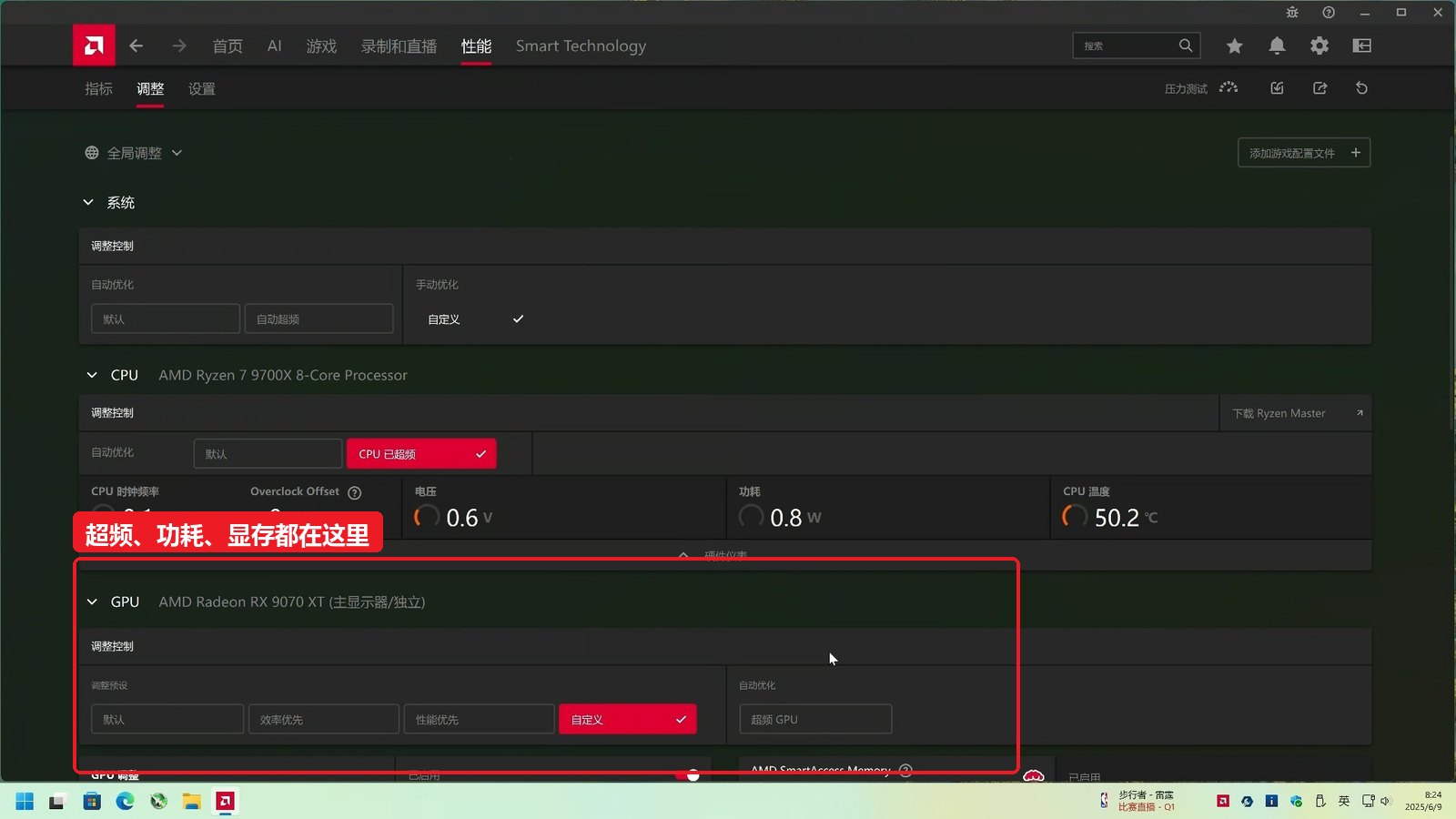The height and width of the screenshot is (819, 1456).
Task: Select 自动超频 under 自动优化
Action: coord(318,319)
